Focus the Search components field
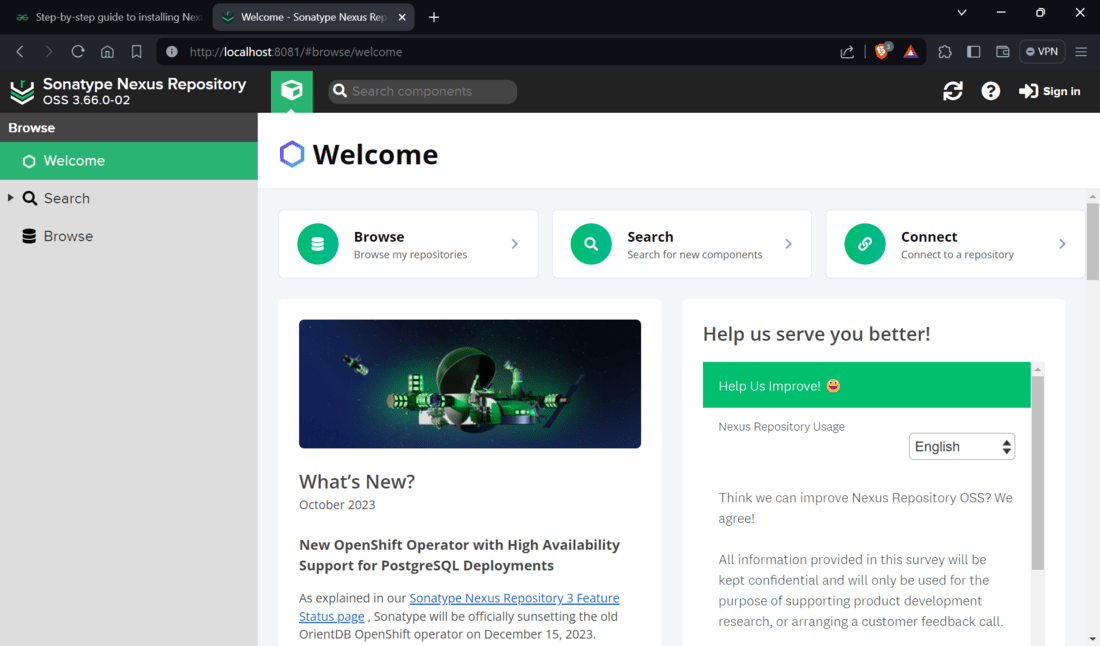Viewport: 1100px width, 646px height. [423, 91]
